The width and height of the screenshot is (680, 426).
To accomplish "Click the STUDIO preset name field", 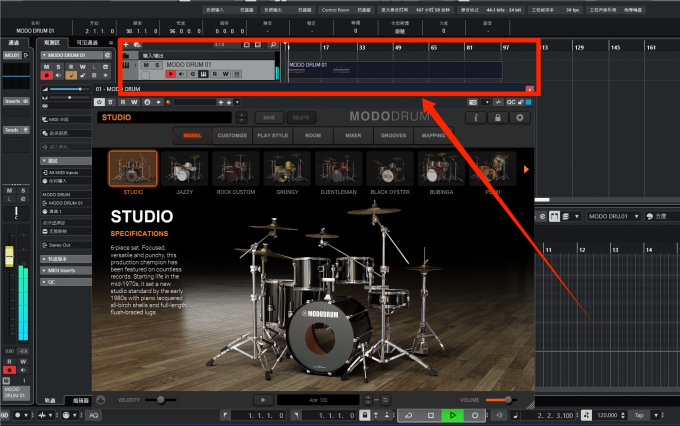I will point(164,118).
